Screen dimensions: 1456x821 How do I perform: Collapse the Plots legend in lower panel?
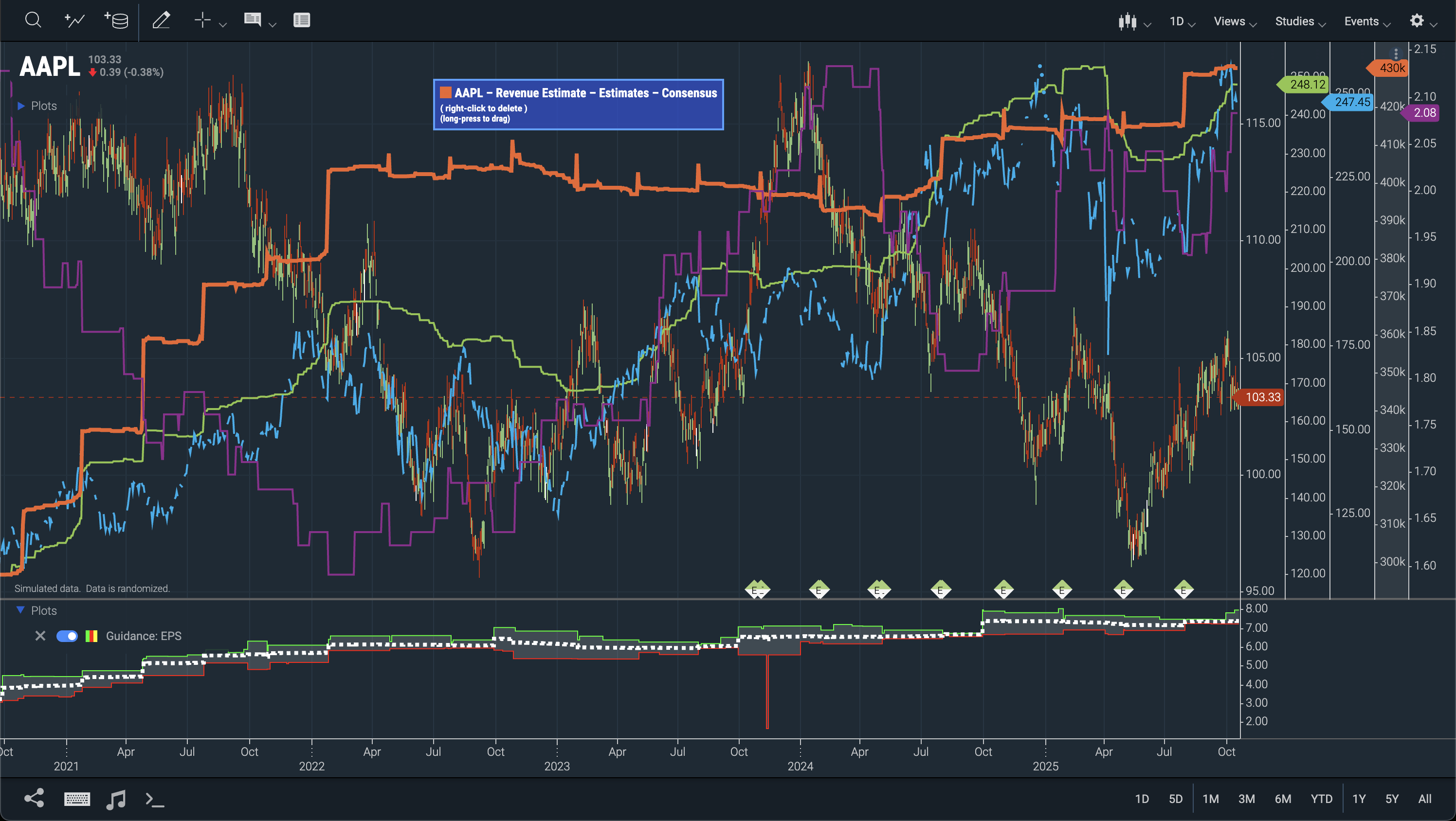point(21,610)
